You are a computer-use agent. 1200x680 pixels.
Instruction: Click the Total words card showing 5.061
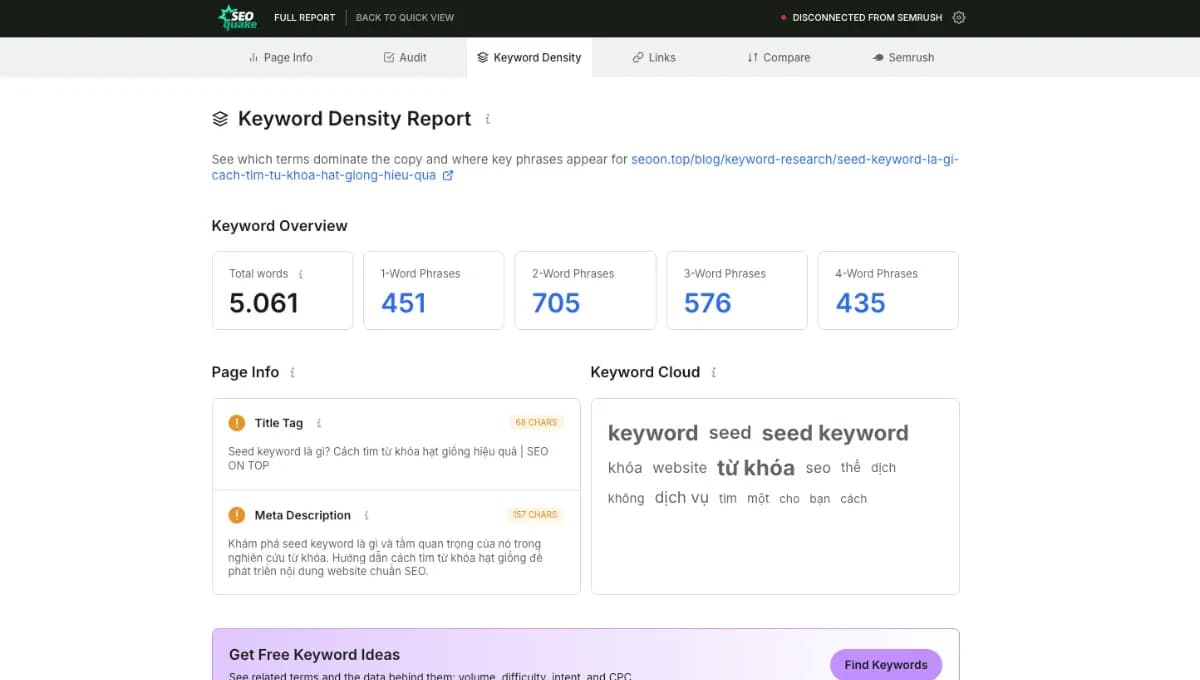coord(282,290)
